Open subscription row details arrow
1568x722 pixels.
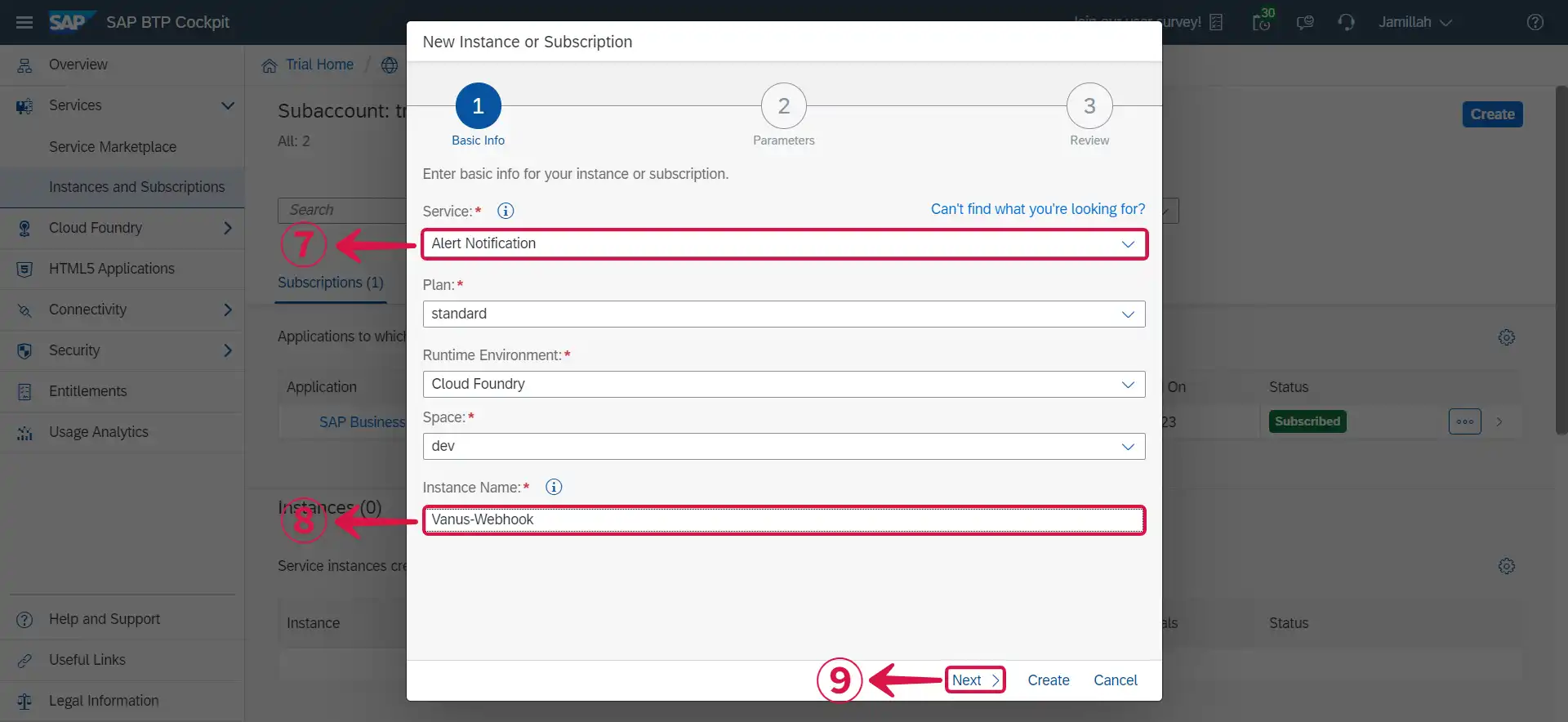tap(1499, 421)
